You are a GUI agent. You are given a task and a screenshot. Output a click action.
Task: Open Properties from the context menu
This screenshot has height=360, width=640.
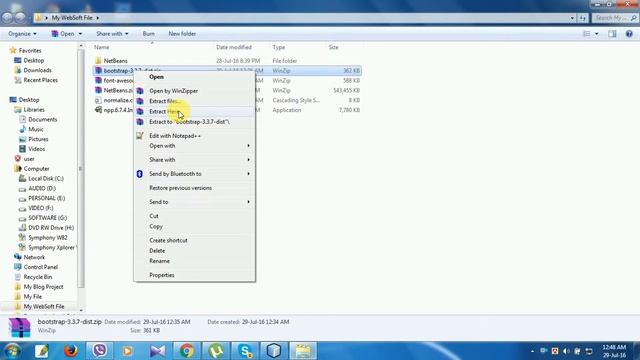[x=195, y=275]
